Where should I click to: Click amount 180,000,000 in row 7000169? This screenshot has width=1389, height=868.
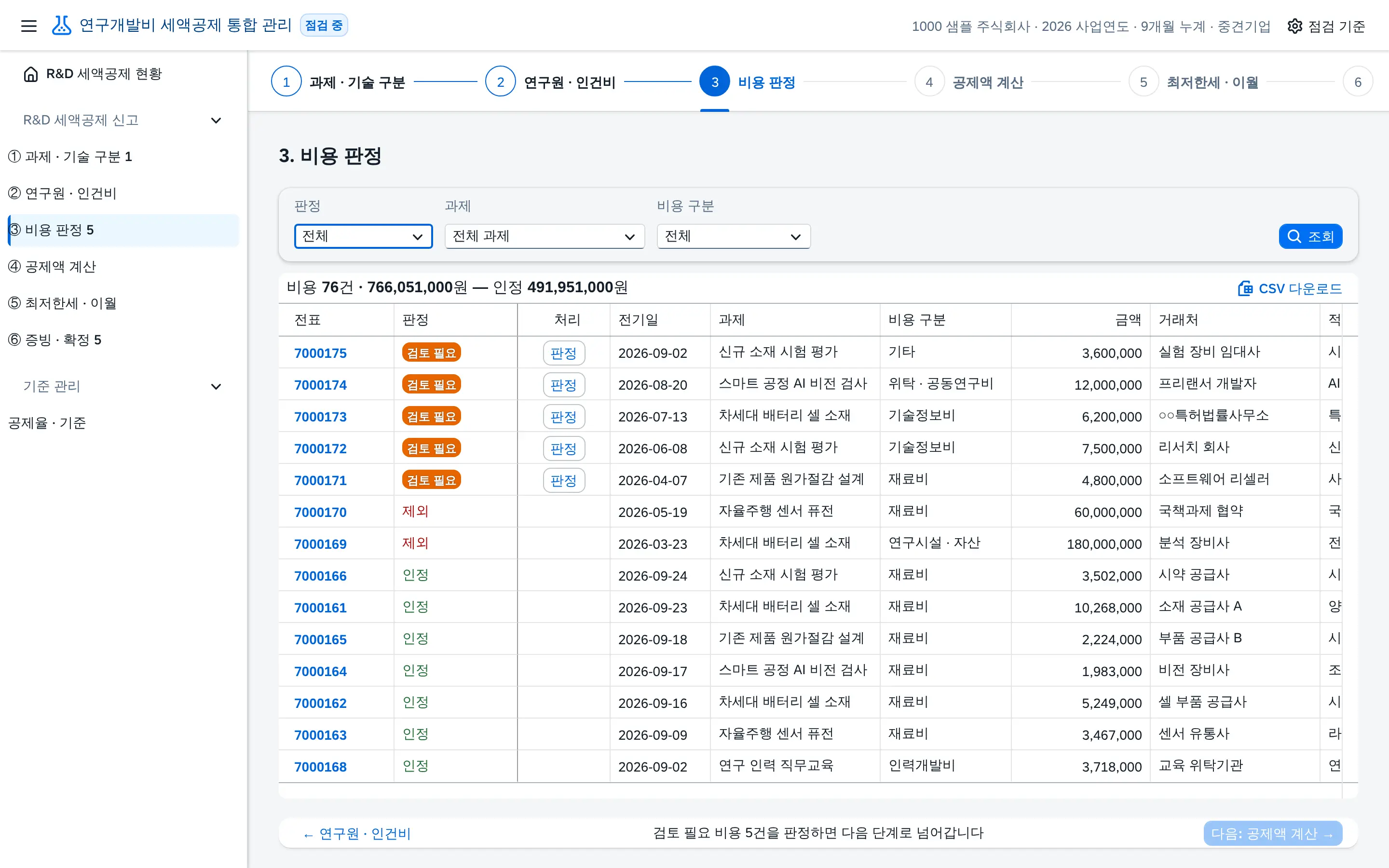(x=1104, y=544)
